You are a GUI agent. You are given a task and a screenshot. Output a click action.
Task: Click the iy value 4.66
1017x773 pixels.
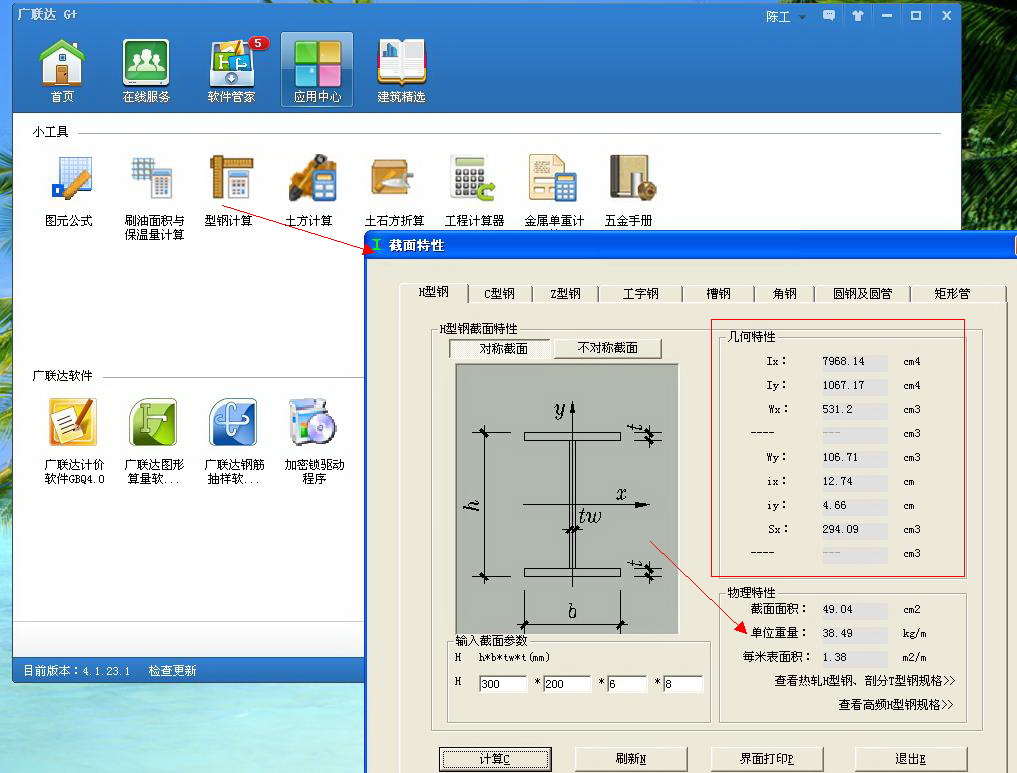coord(854,506)
